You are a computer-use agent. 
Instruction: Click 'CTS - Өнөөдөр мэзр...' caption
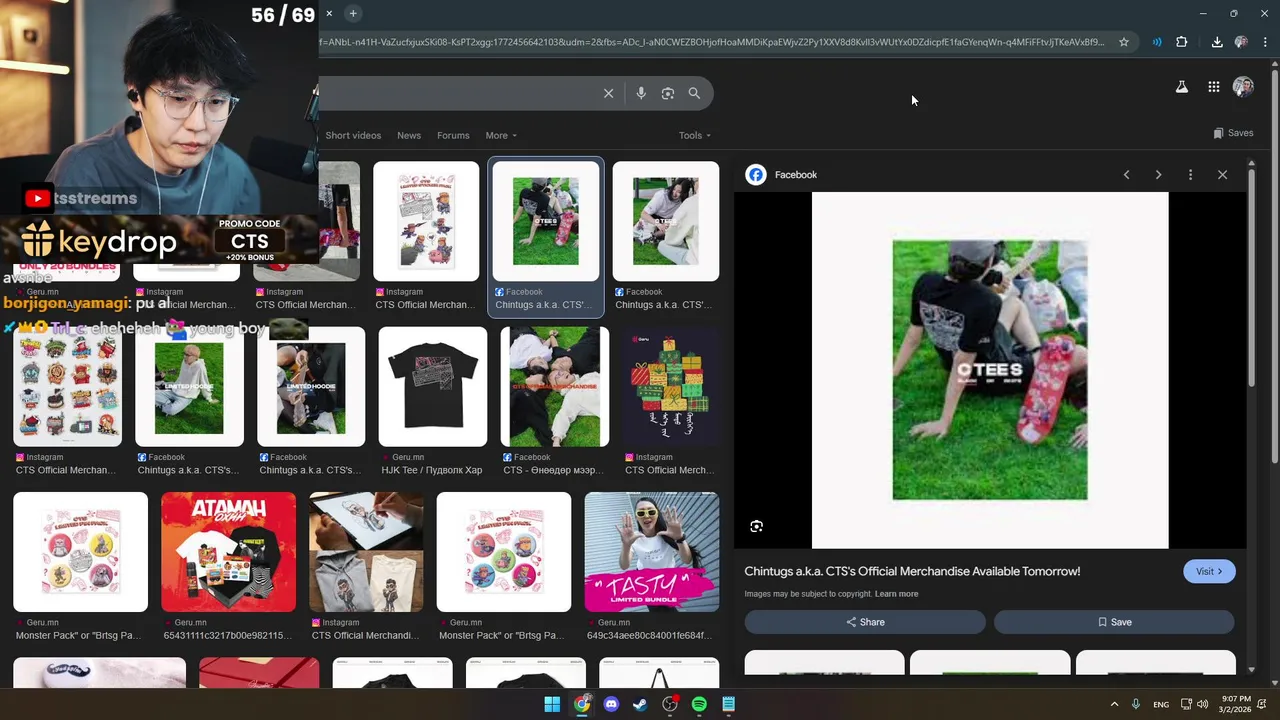553,470
